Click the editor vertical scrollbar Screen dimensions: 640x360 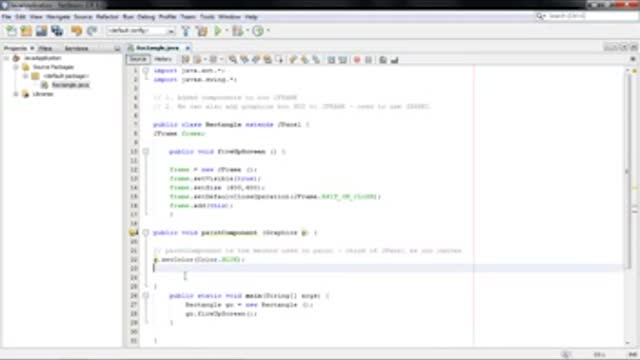[x=628, y=171]
